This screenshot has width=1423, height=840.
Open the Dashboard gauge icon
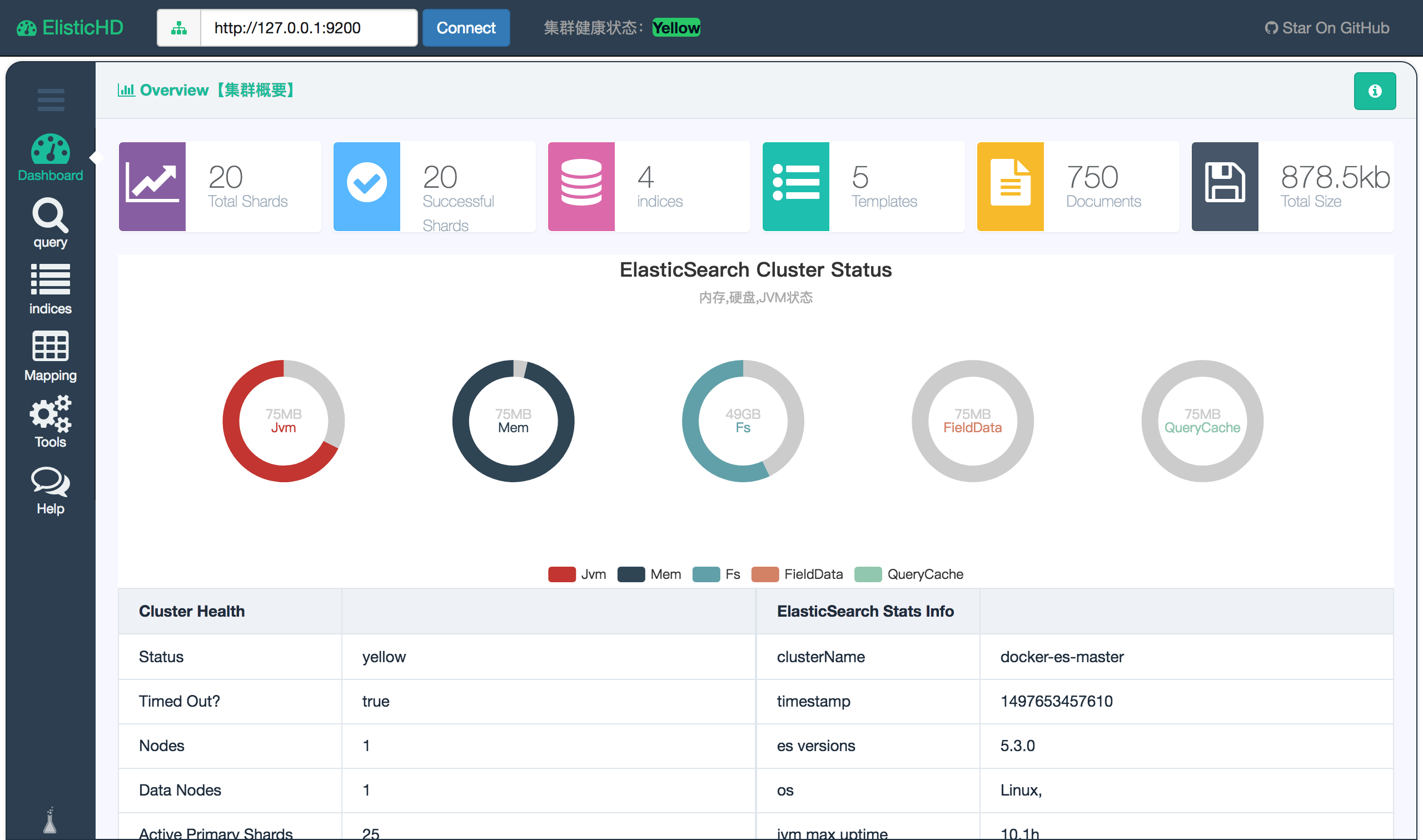(x=51, y=148)
